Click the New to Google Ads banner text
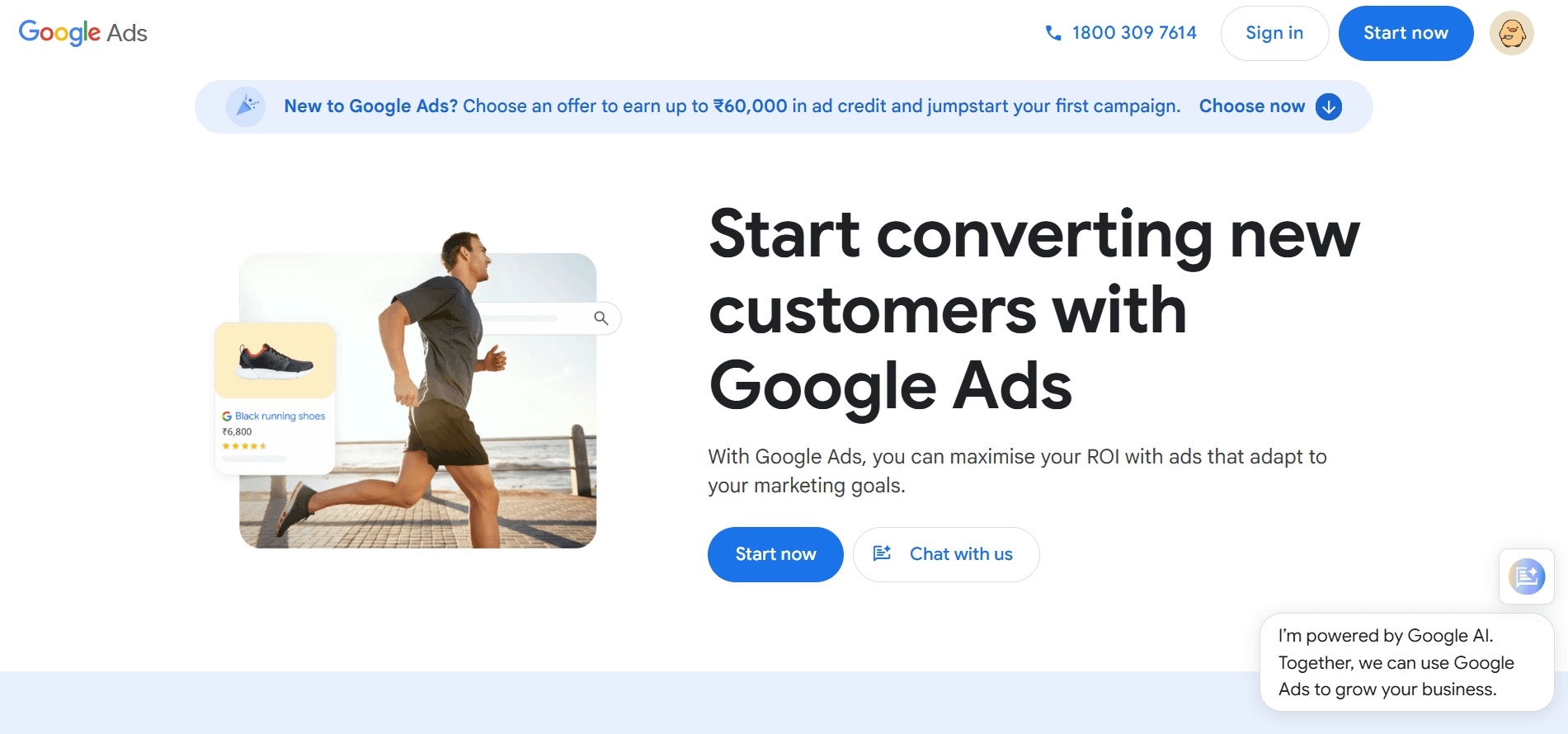1568x734 pixels. tap(732, 106)
